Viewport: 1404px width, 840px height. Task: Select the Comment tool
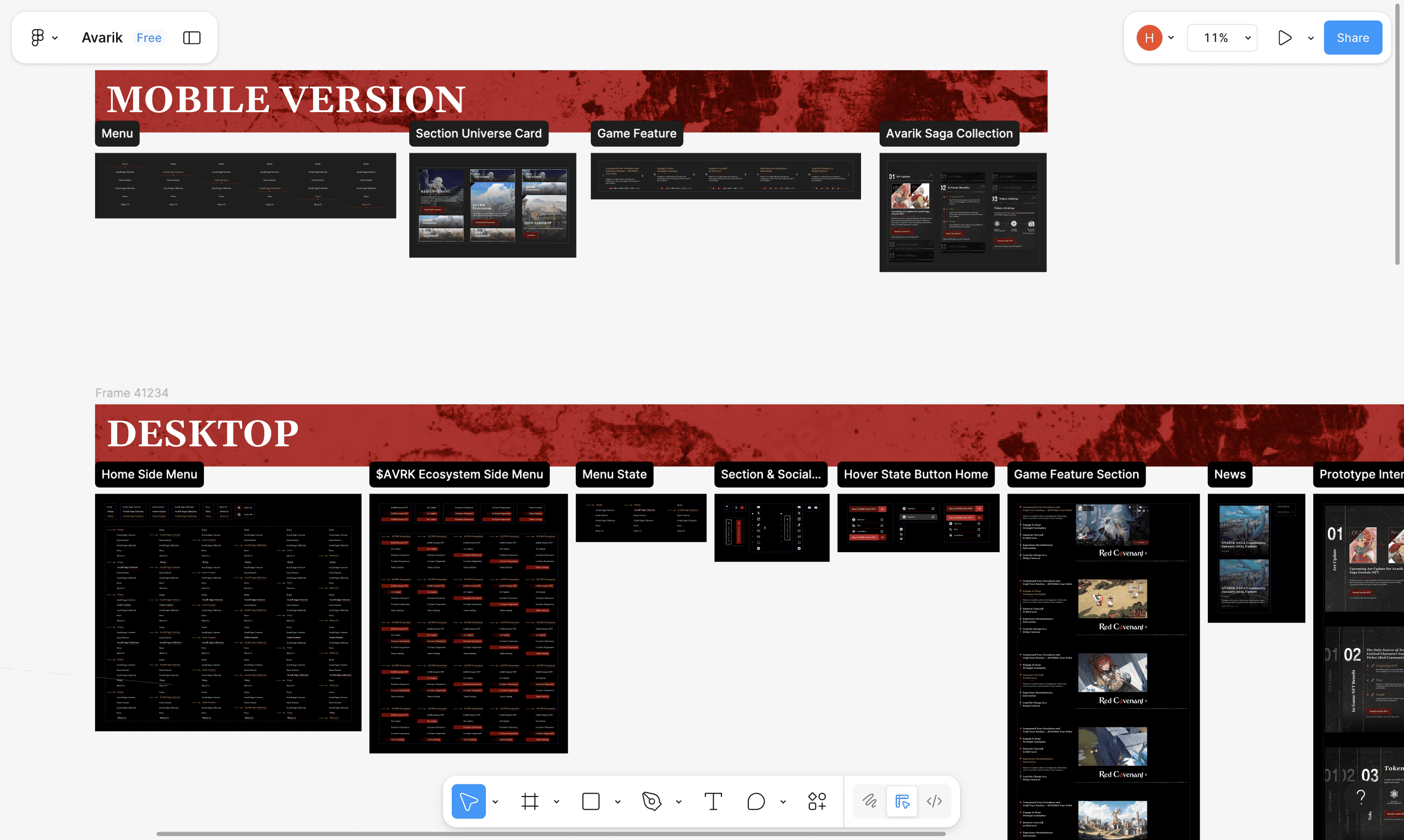coord(756,801)
